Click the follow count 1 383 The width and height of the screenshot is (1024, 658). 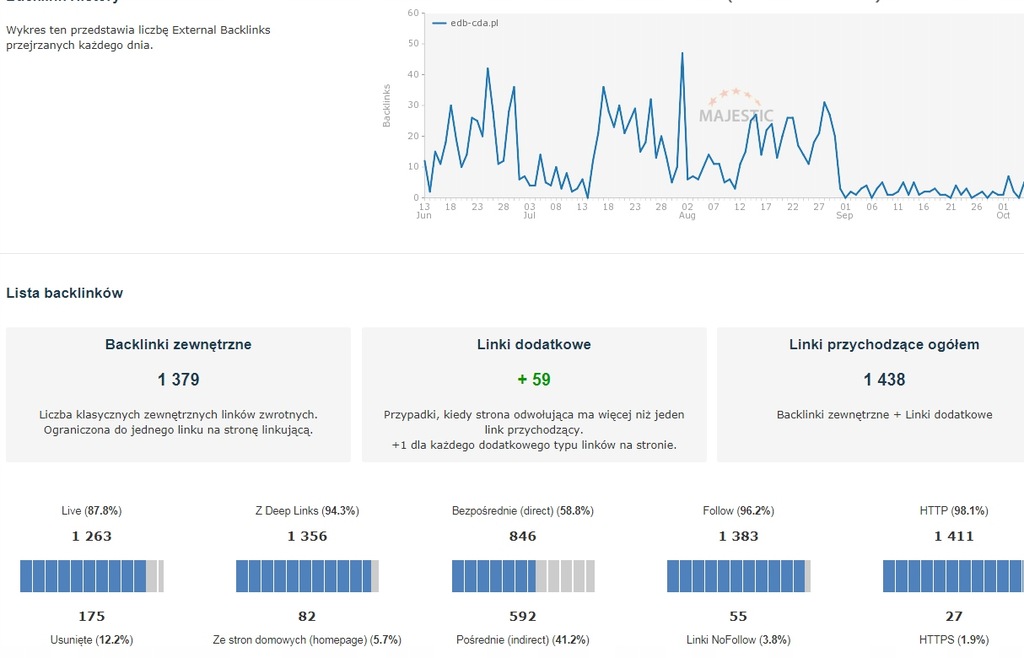coord(739,536)
